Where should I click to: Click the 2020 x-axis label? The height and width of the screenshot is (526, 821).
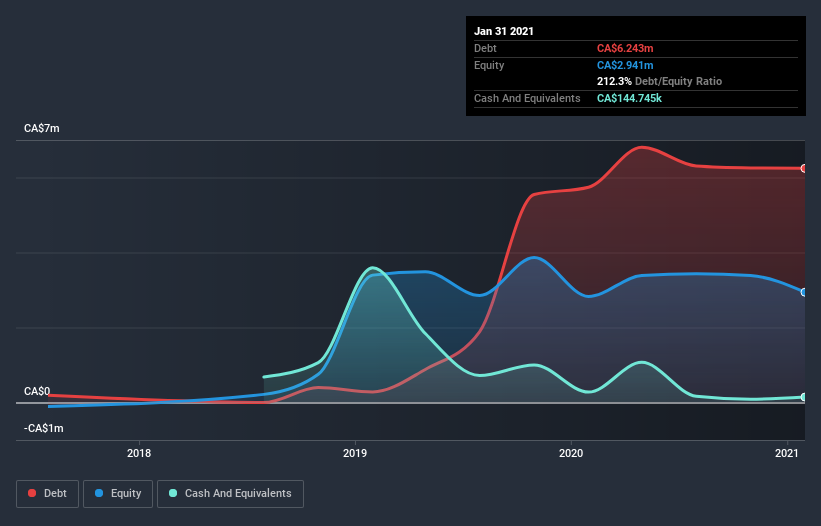tap(571, 453)
